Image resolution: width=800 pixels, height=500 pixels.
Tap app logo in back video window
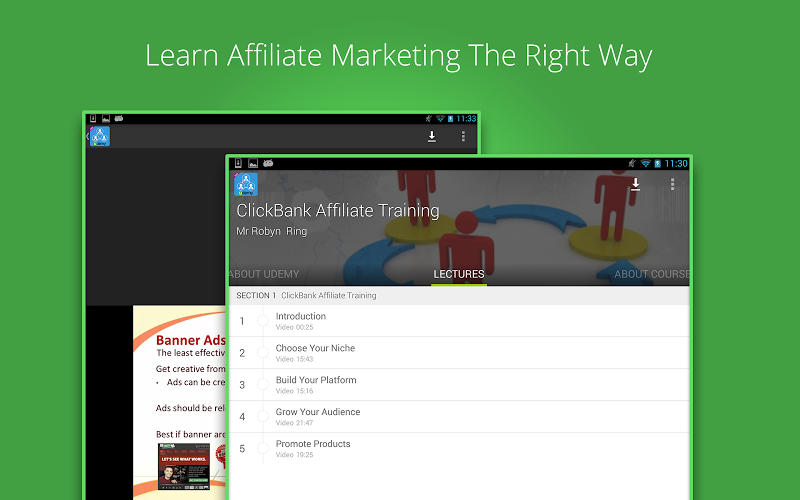tap(100, 136)
